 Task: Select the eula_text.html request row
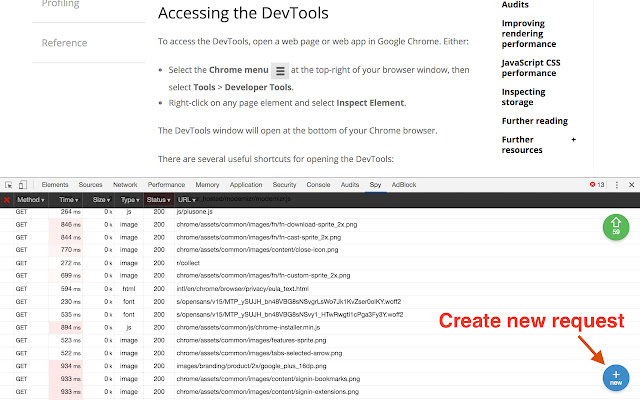coord(320,289)
